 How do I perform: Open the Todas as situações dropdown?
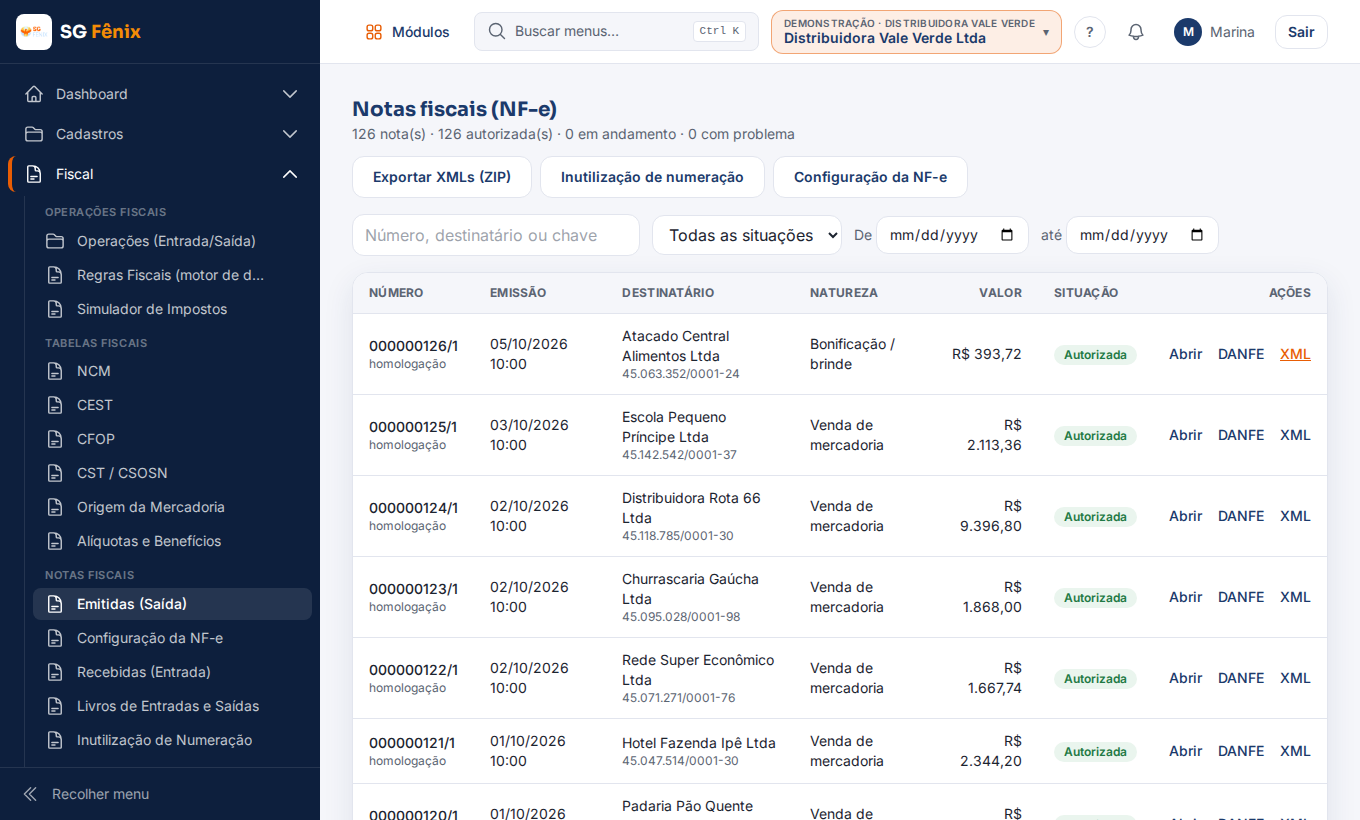coord(747,235)
